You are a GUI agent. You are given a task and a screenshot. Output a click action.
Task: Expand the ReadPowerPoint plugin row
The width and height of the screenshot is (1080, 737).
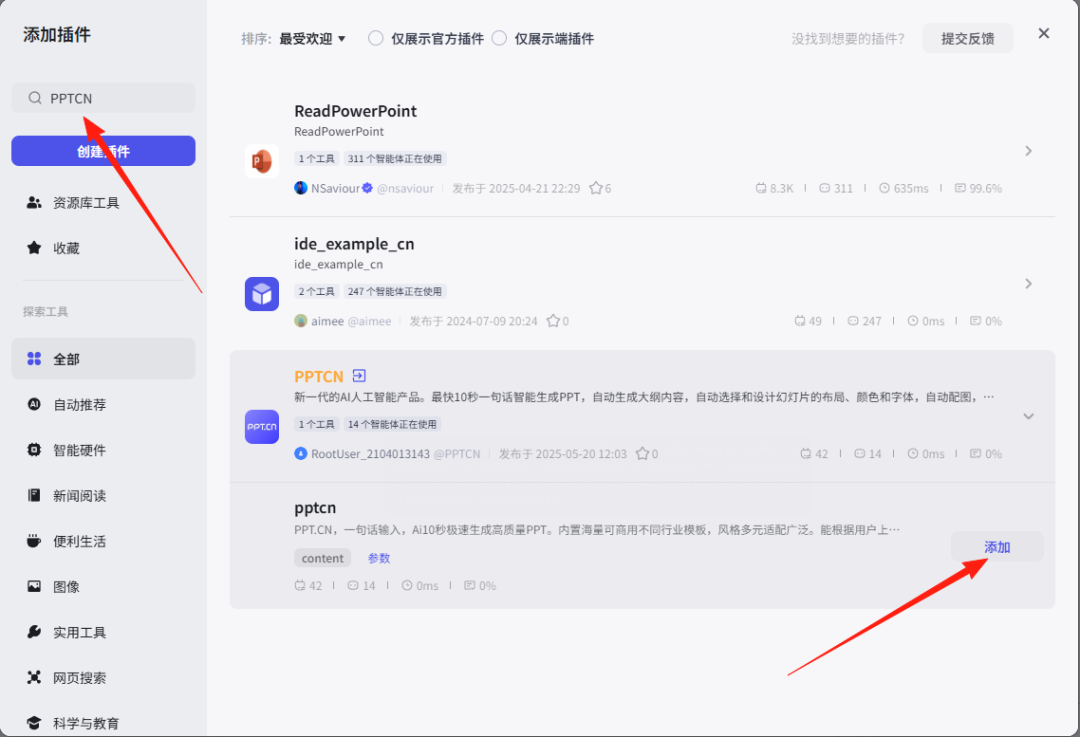pyautogui.click(x=1028, y=151)
